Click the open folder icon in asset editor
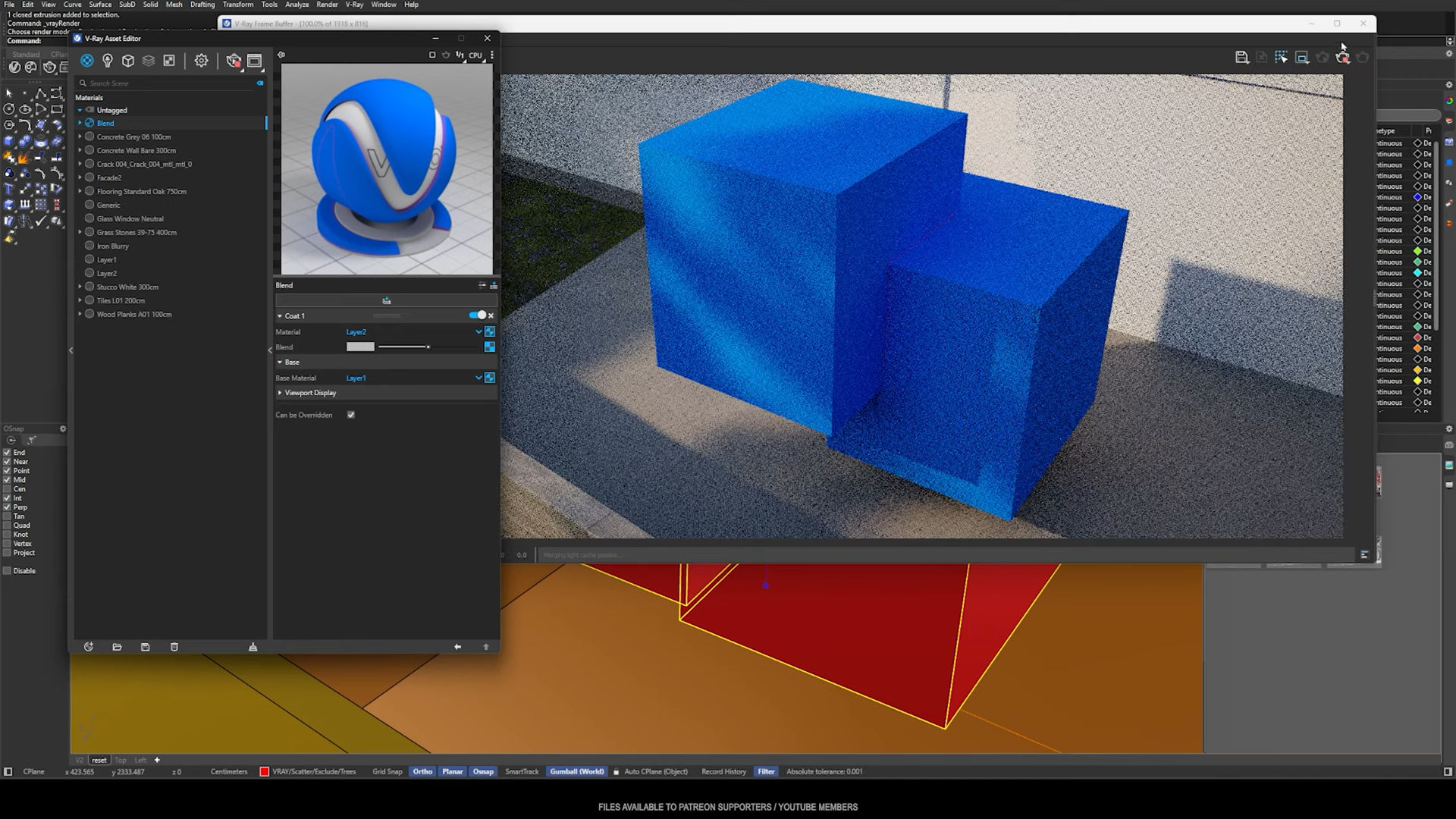 coord(117,647)
